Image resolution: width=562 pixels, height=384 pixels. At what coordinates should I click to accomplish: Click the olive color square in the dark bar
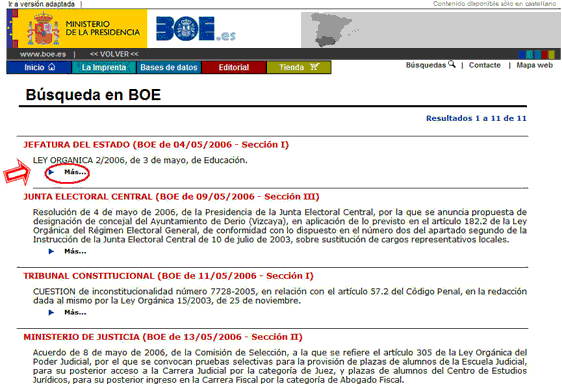click(x=551, y=54)
